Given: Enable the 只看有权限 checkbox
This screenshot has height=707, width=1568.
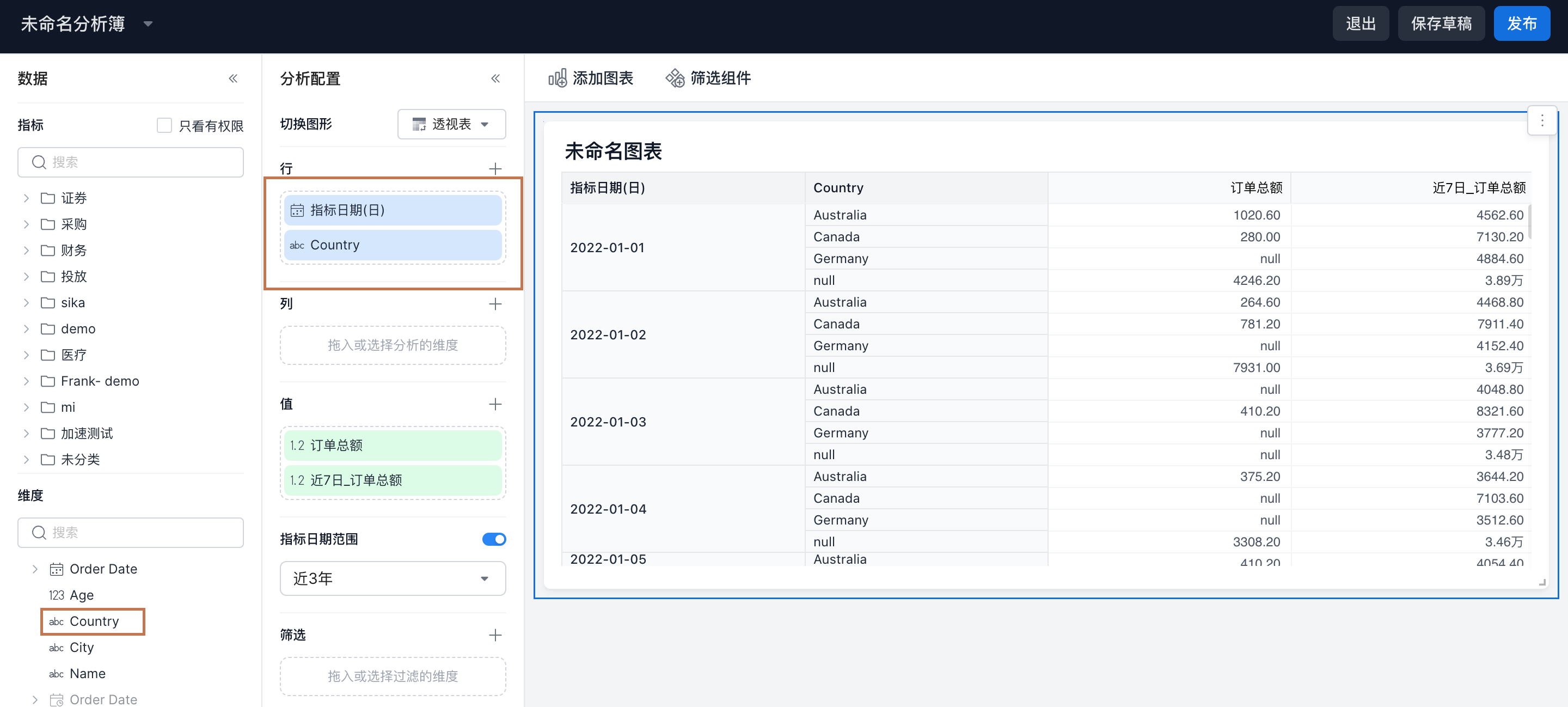Looking at the screenshot, I should (164, 125).
